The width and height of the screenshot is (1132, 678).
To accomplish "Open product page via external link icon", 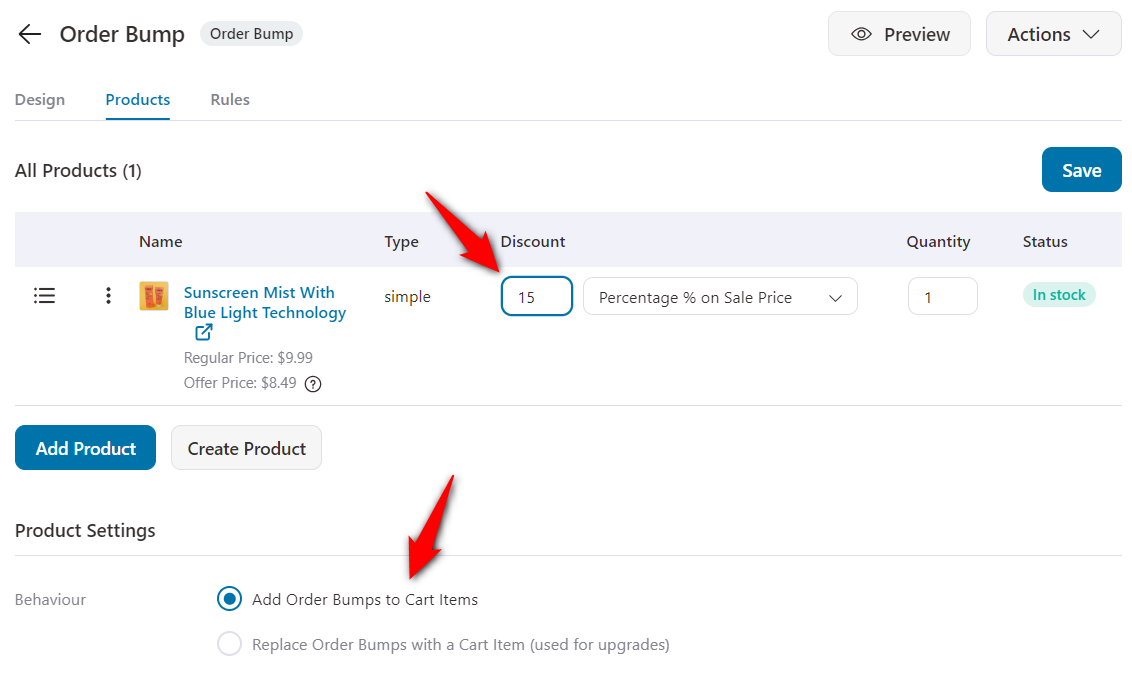I will [203, 331].
